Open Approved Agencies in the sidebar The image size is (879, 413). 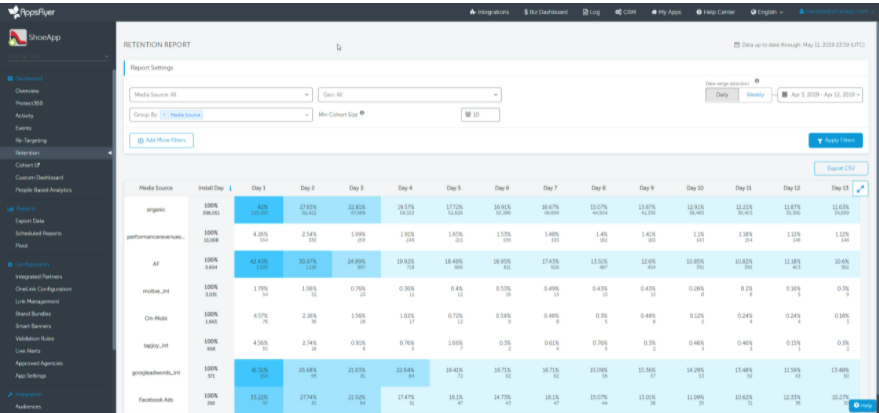coord(39,363)
